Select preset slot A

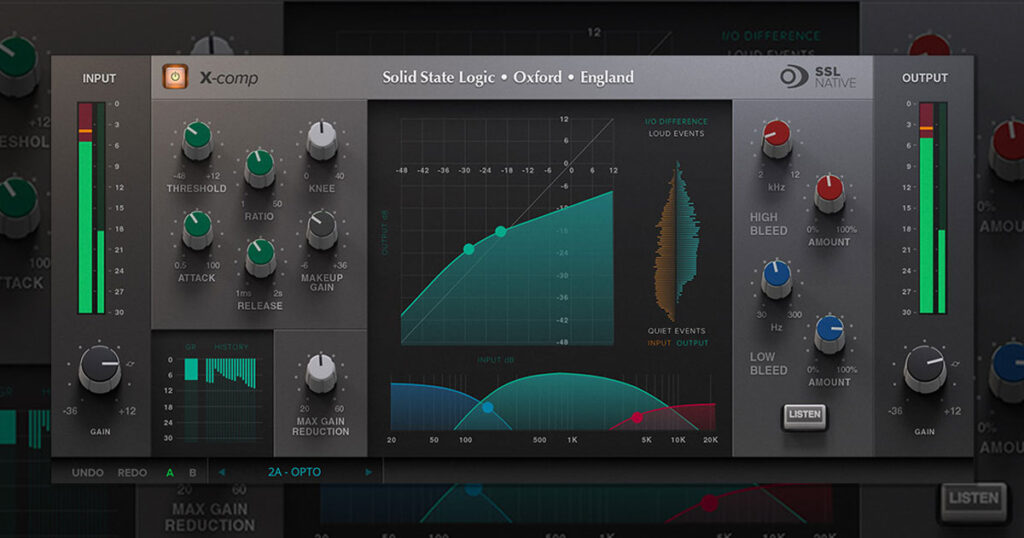tap(170, 473)
